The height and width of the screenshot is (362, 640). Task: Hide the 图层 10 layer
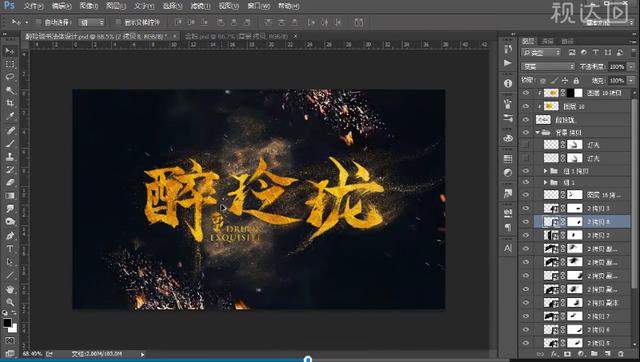(526, 107)
